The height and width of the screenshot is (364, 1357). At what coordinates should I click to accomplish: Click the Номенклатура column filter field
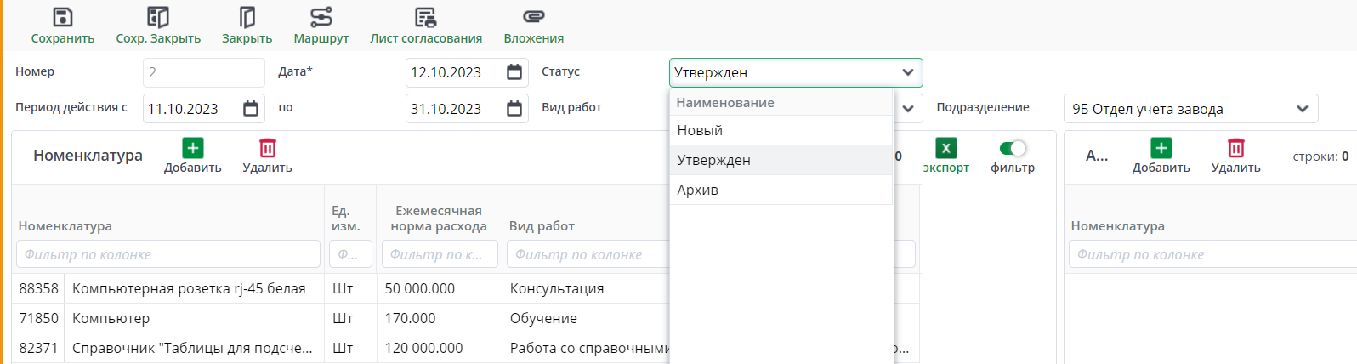coord(168,255)
